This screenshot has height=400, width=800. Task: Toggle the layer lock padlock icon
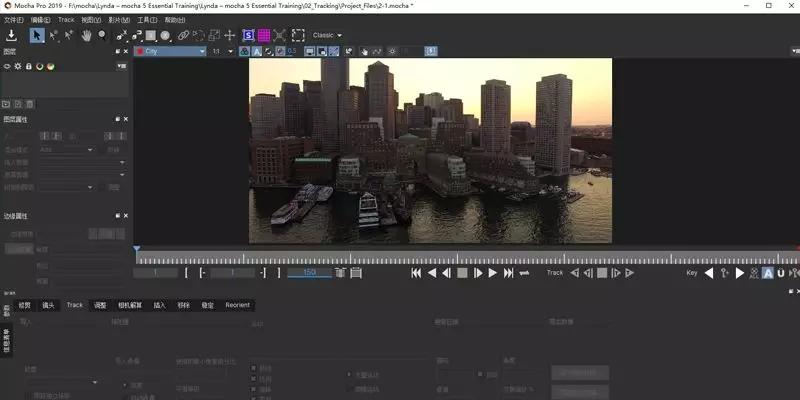click(x=29, y=66)
